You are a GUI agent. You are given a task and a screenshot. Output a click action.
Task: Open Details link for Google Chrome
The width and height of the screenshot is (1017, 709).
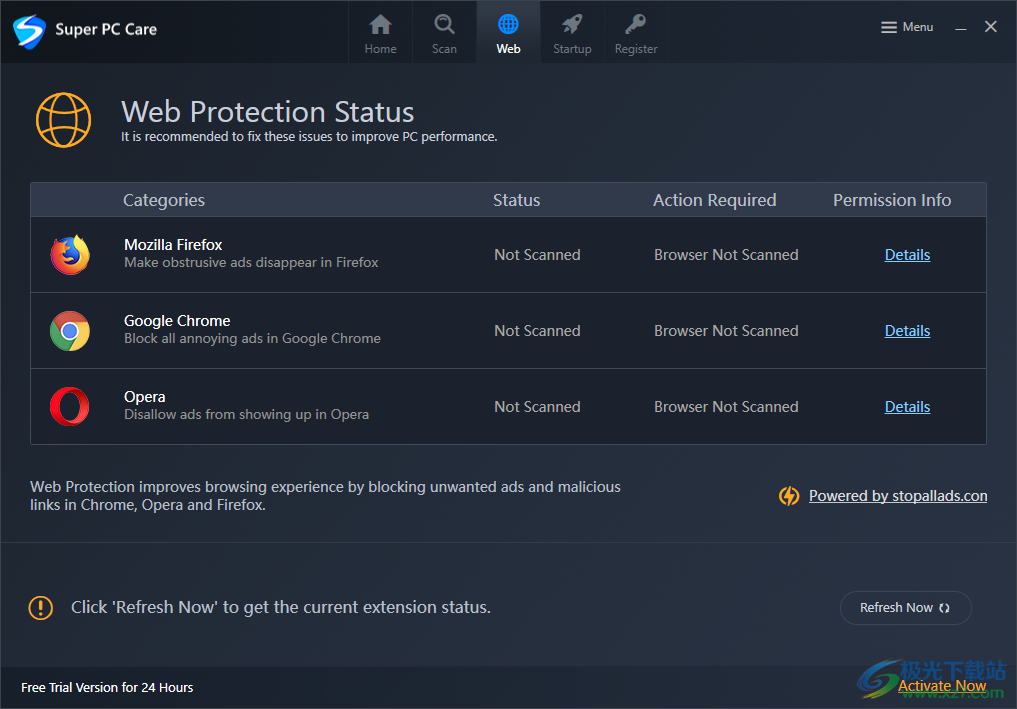pyautogui.click(x=907, y=331)
